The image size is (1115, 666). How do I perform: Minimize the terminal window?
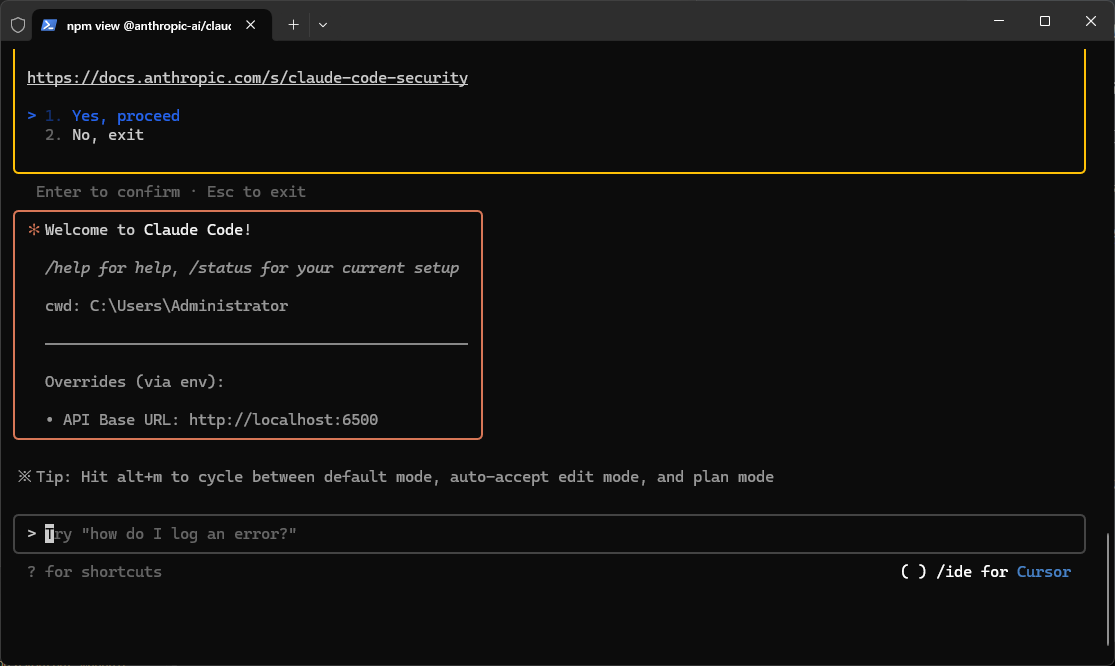click(999, 21)
